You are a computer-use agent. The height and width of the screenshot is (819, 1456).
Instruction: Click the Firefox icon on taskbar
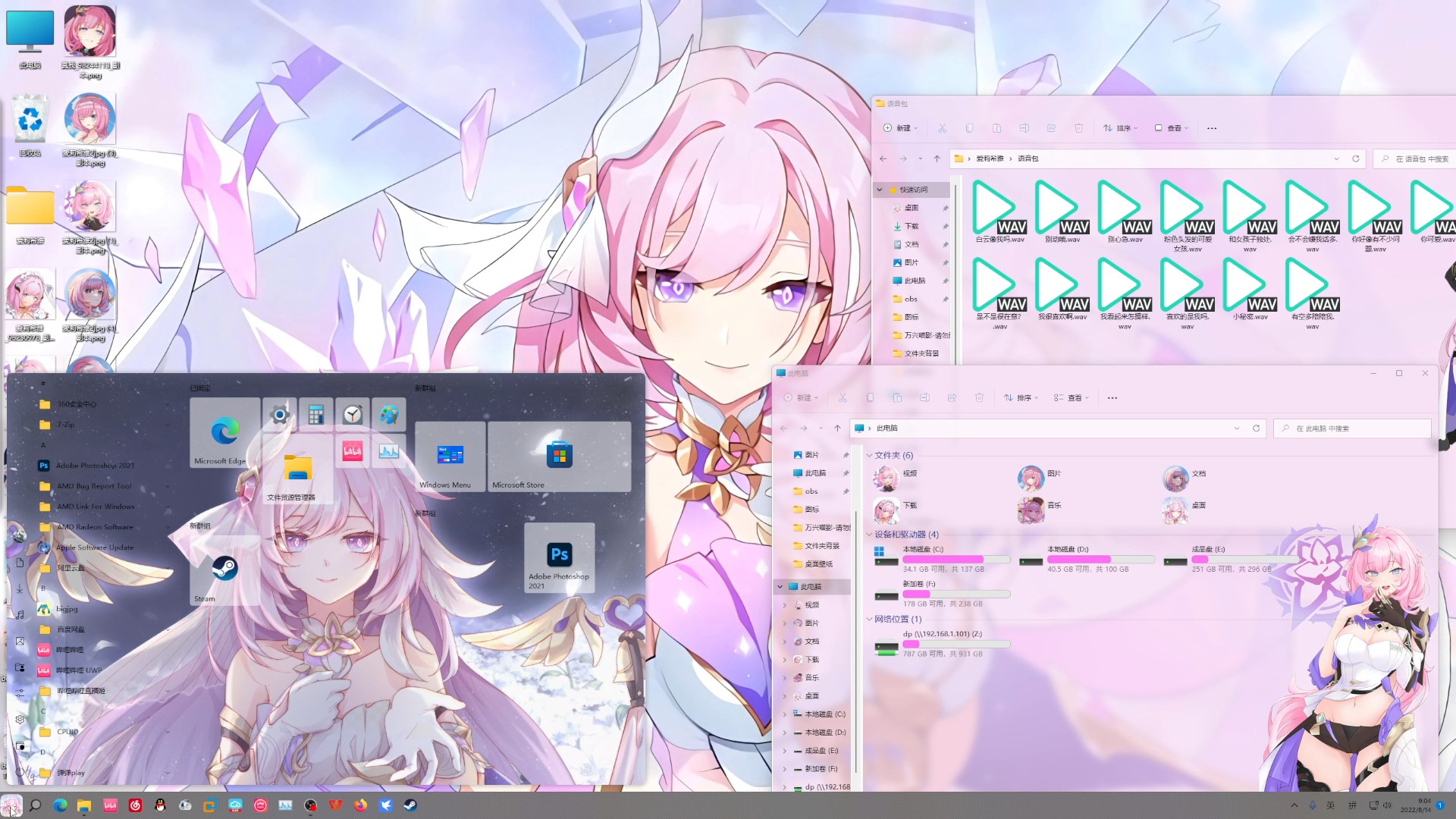coord(360,805)
